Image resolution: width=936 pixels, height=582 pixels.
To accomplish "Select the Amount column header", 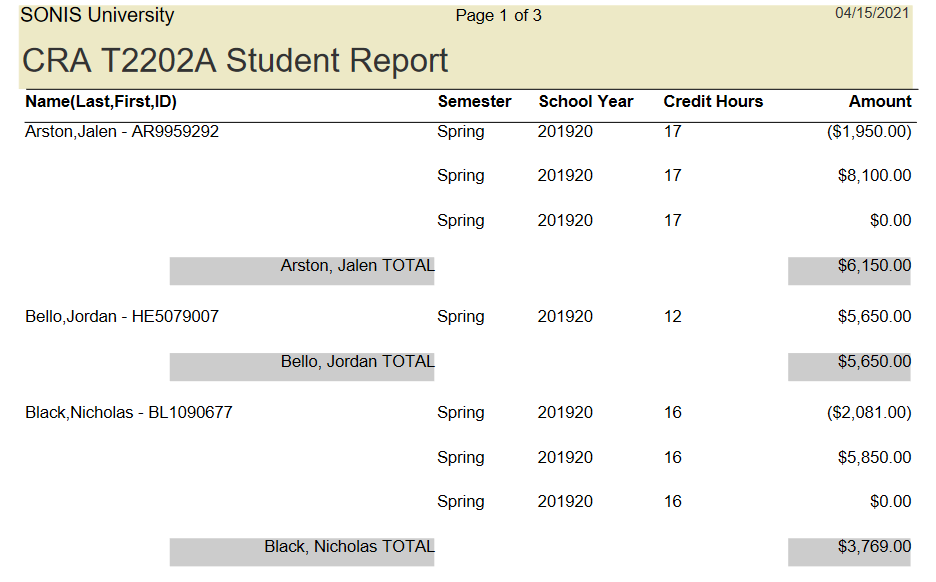I will click(880, 102).
